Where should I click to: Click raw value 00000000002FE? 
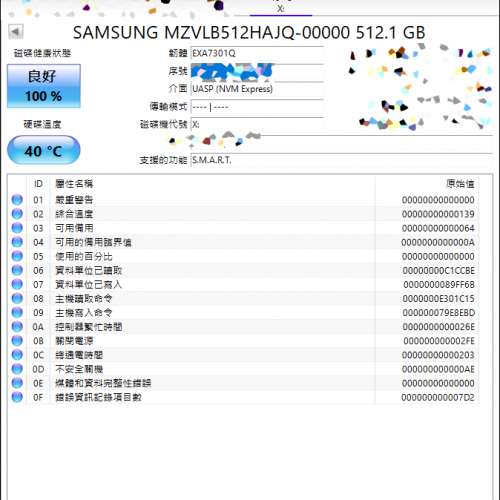click(x=439, y=341)
